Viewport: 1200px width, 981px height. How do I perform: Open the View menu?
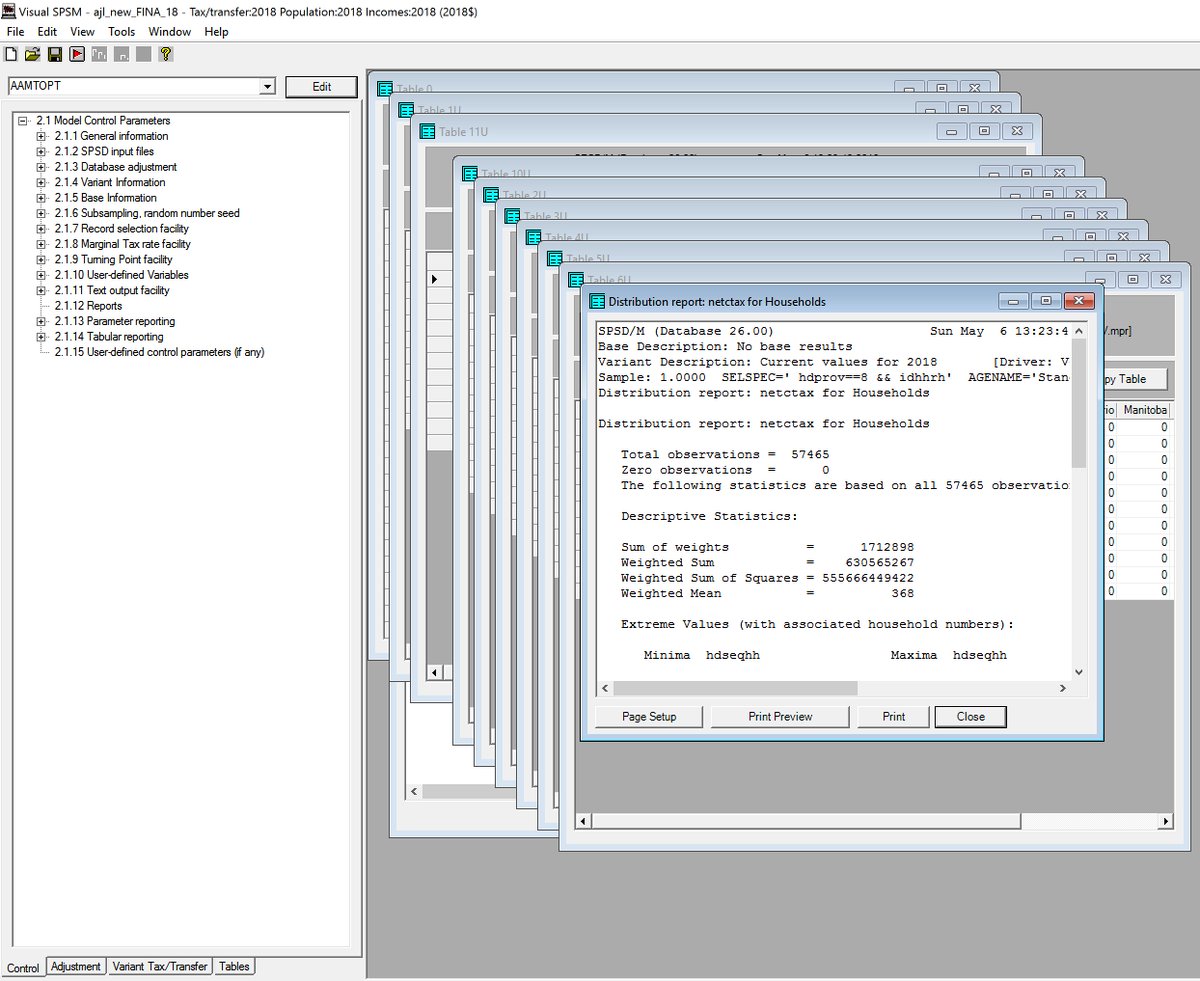coord(82,32)
